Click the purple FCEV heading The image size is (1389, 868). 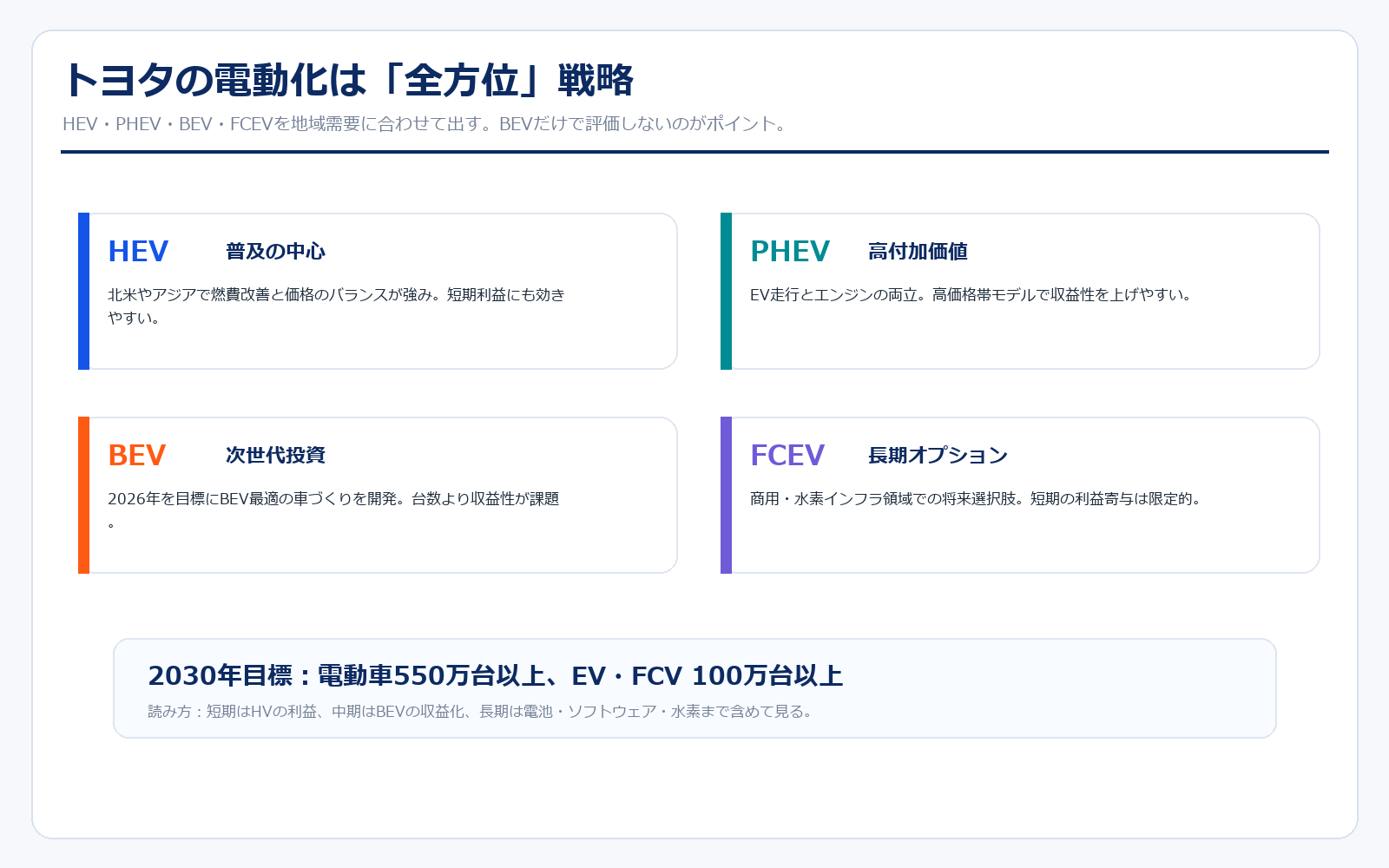[x=787, y=455]
